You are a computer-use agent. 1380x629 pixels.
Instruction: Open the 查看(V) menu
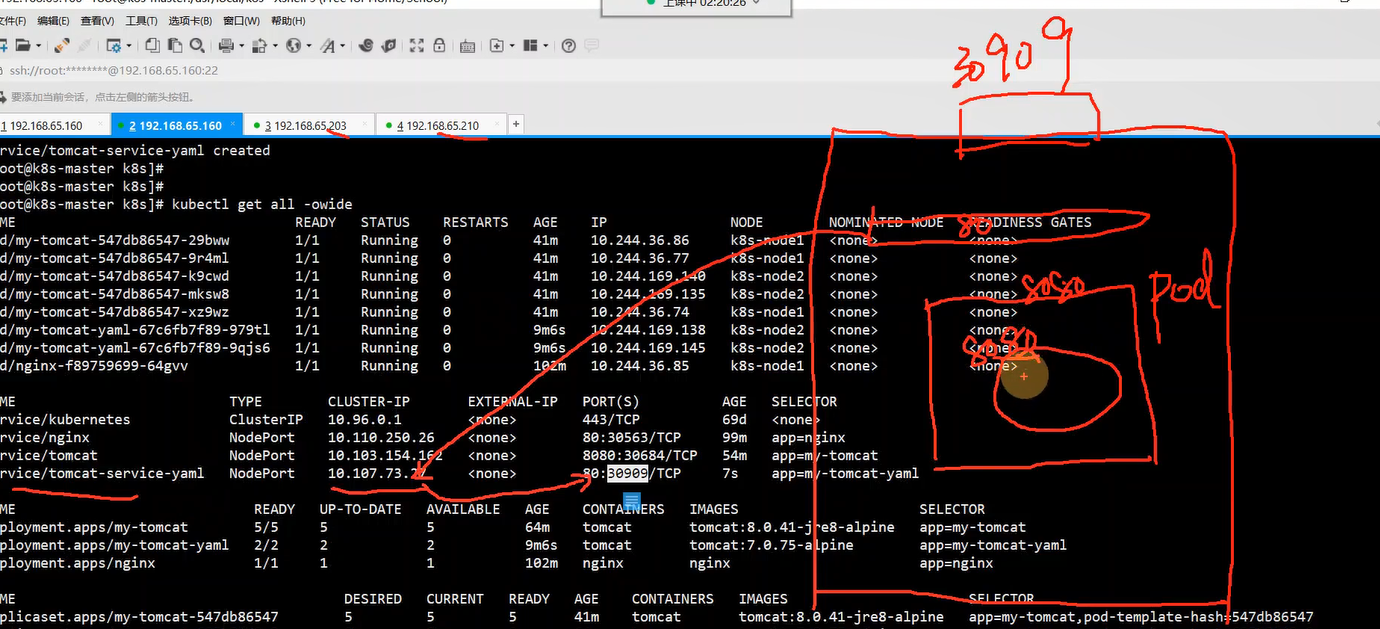pyautogui.click(x=97, y=21)
